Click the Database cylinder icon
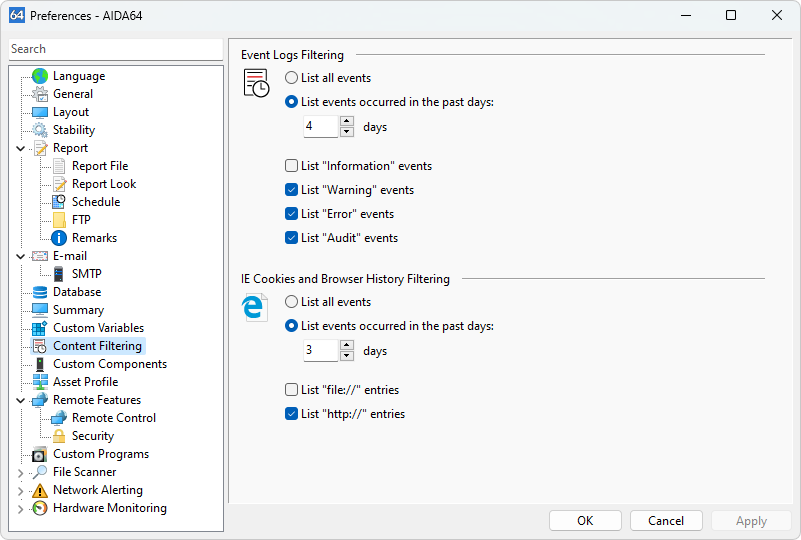 tap(40, 292)
